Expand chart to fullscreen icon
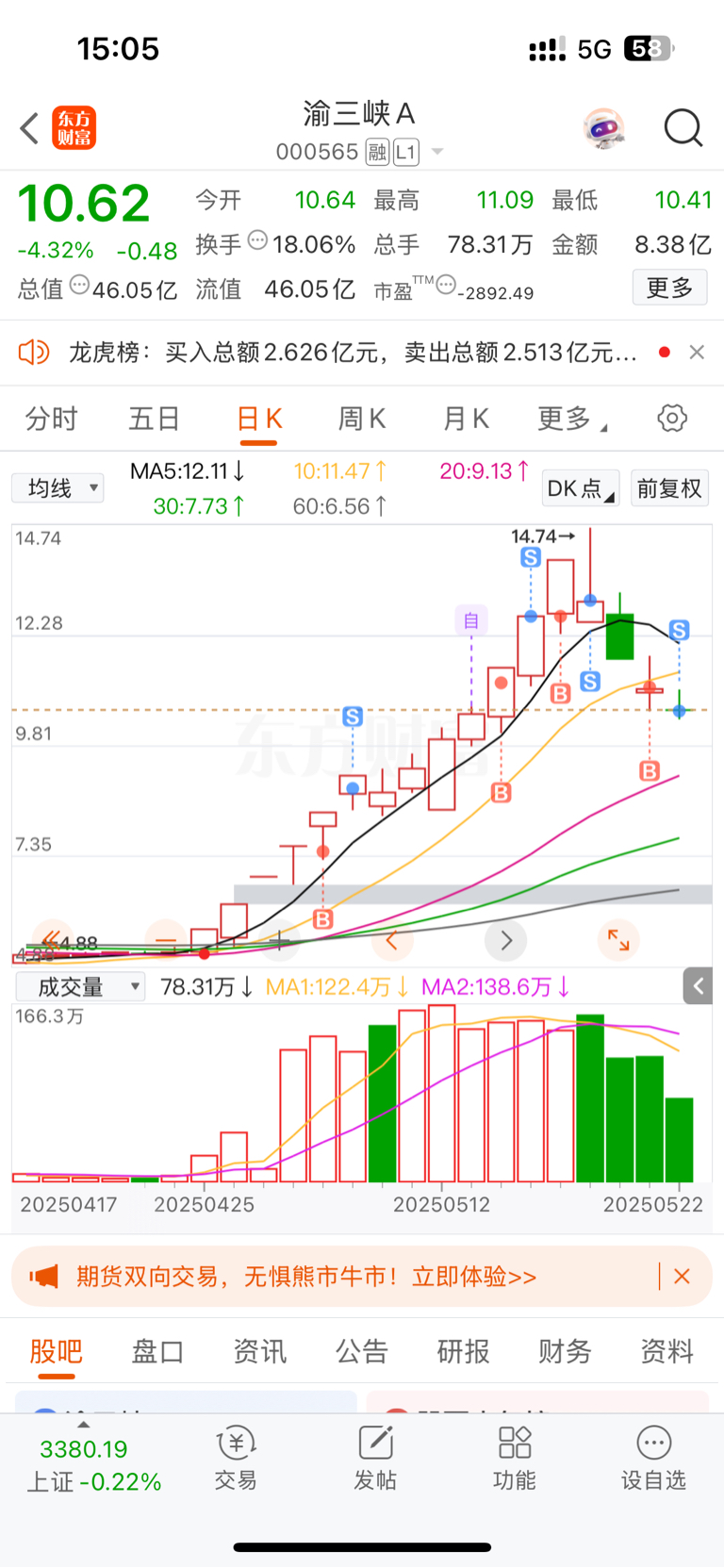 618,940
